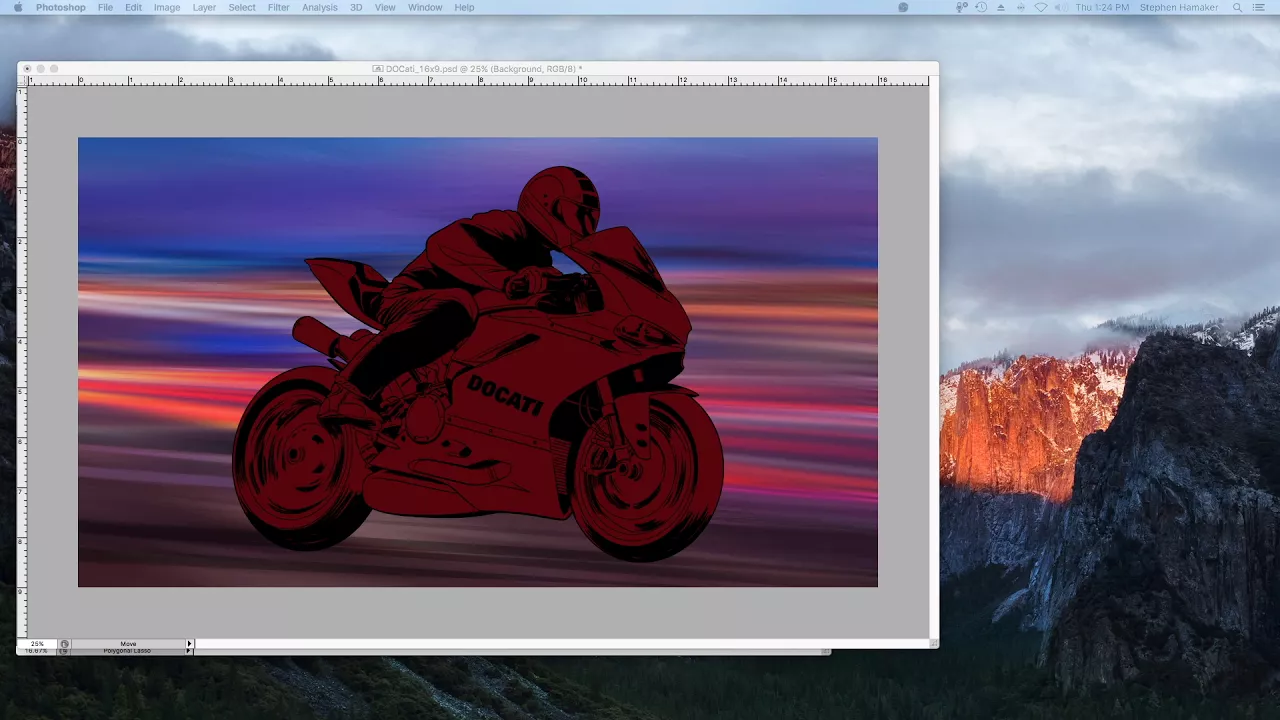
Task: Click the ruler origin corner box
Action: [x=22, y=81]
